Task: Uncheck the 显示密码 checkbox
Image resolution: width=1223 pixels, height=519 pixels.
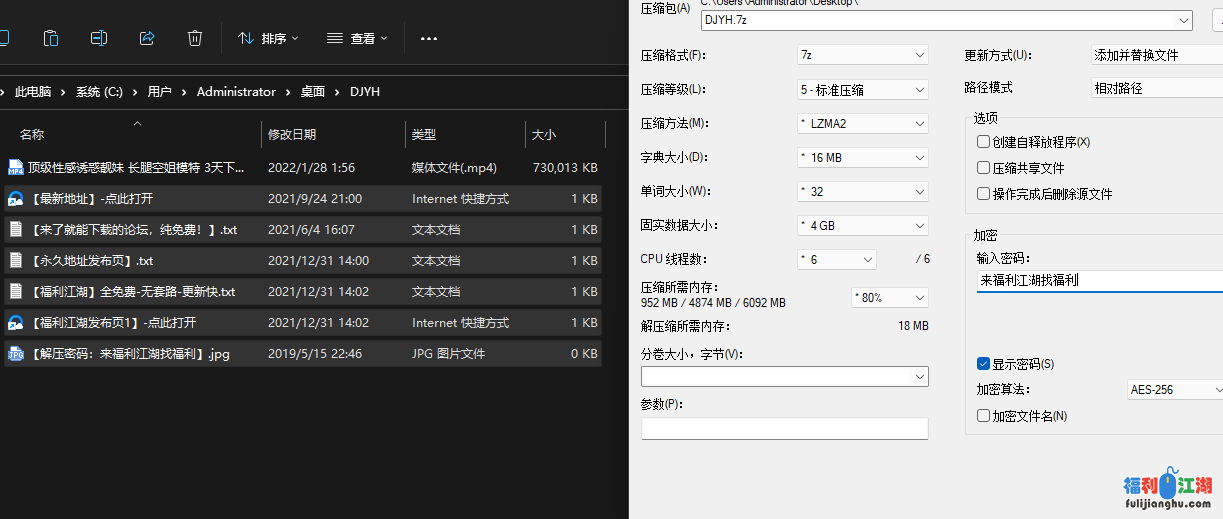Action: pos(984,364)
